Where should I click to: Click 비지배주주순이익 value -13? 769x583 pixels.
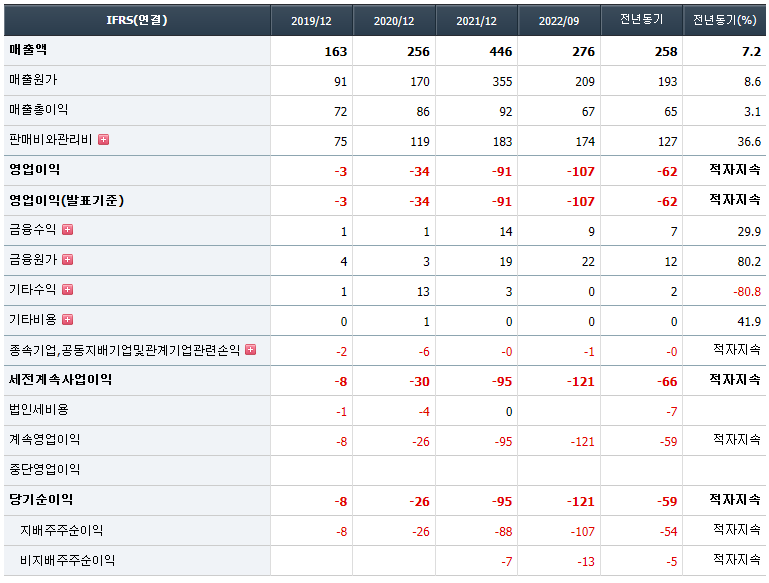click(586, 562)
